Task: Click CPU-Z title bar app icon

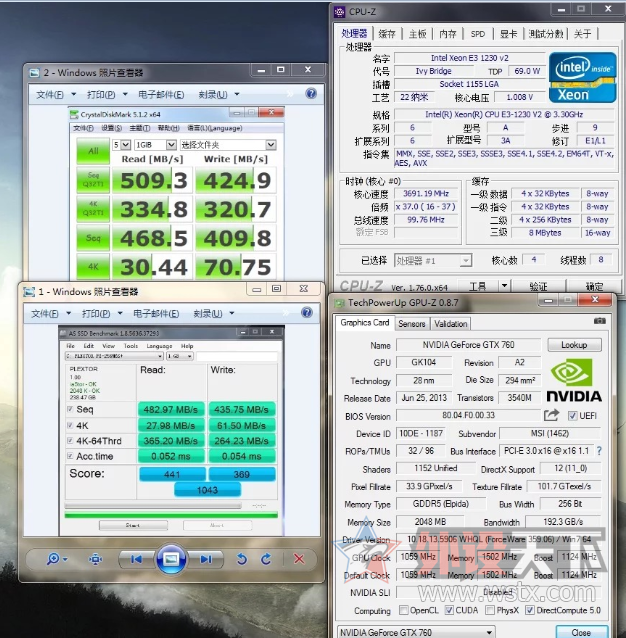Action: coord(339,12)
